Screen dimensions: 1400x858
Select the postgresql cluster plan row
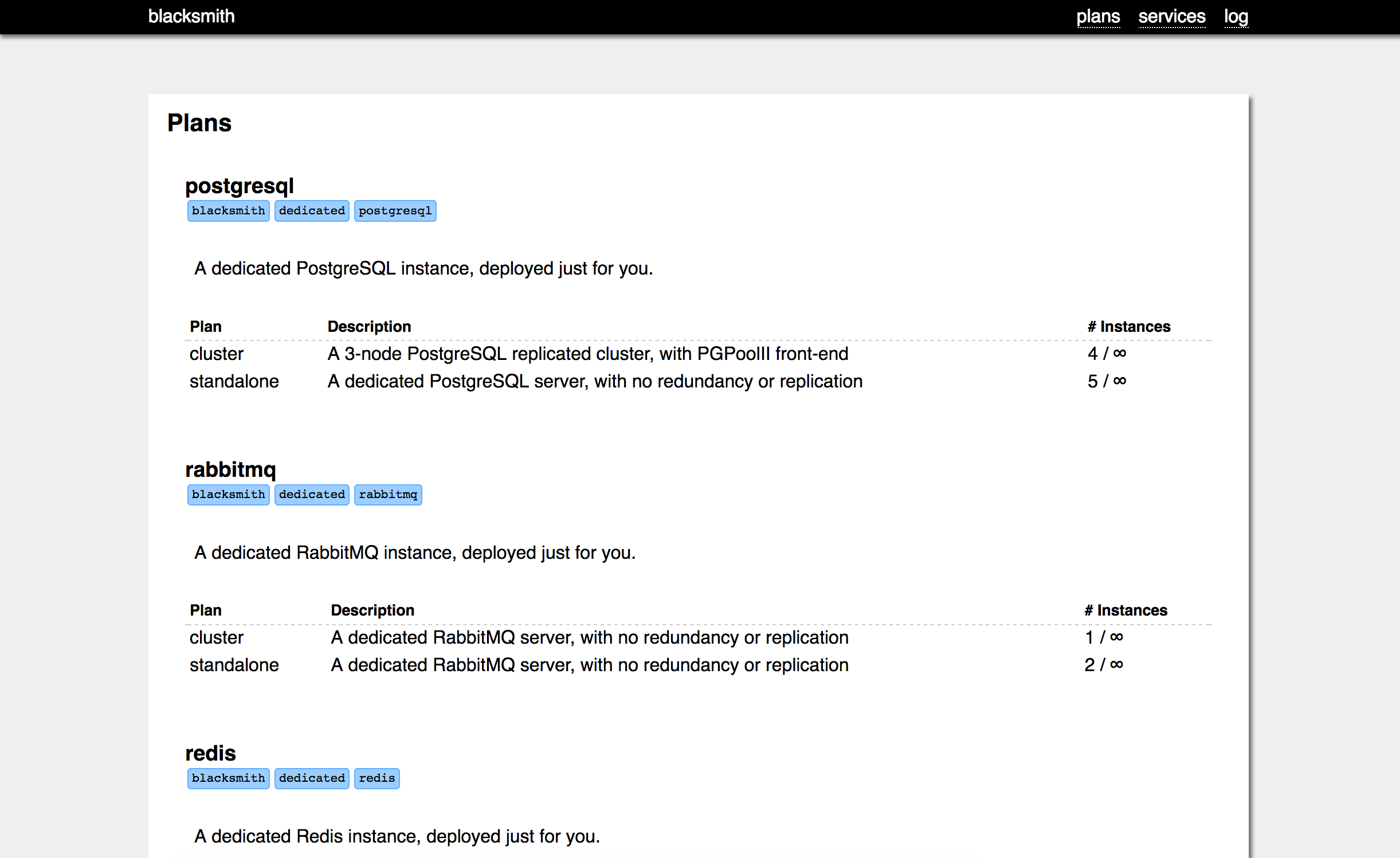coord(217,354)
